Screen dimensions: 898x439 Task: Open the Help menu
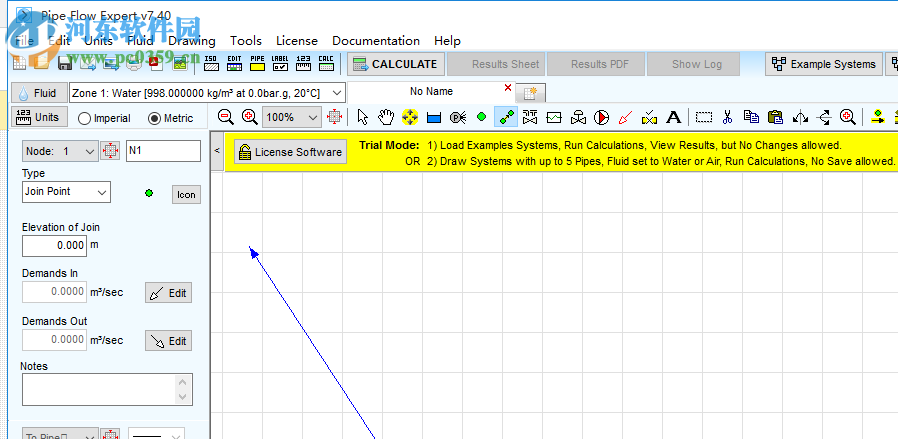click(x=447, y=41)
